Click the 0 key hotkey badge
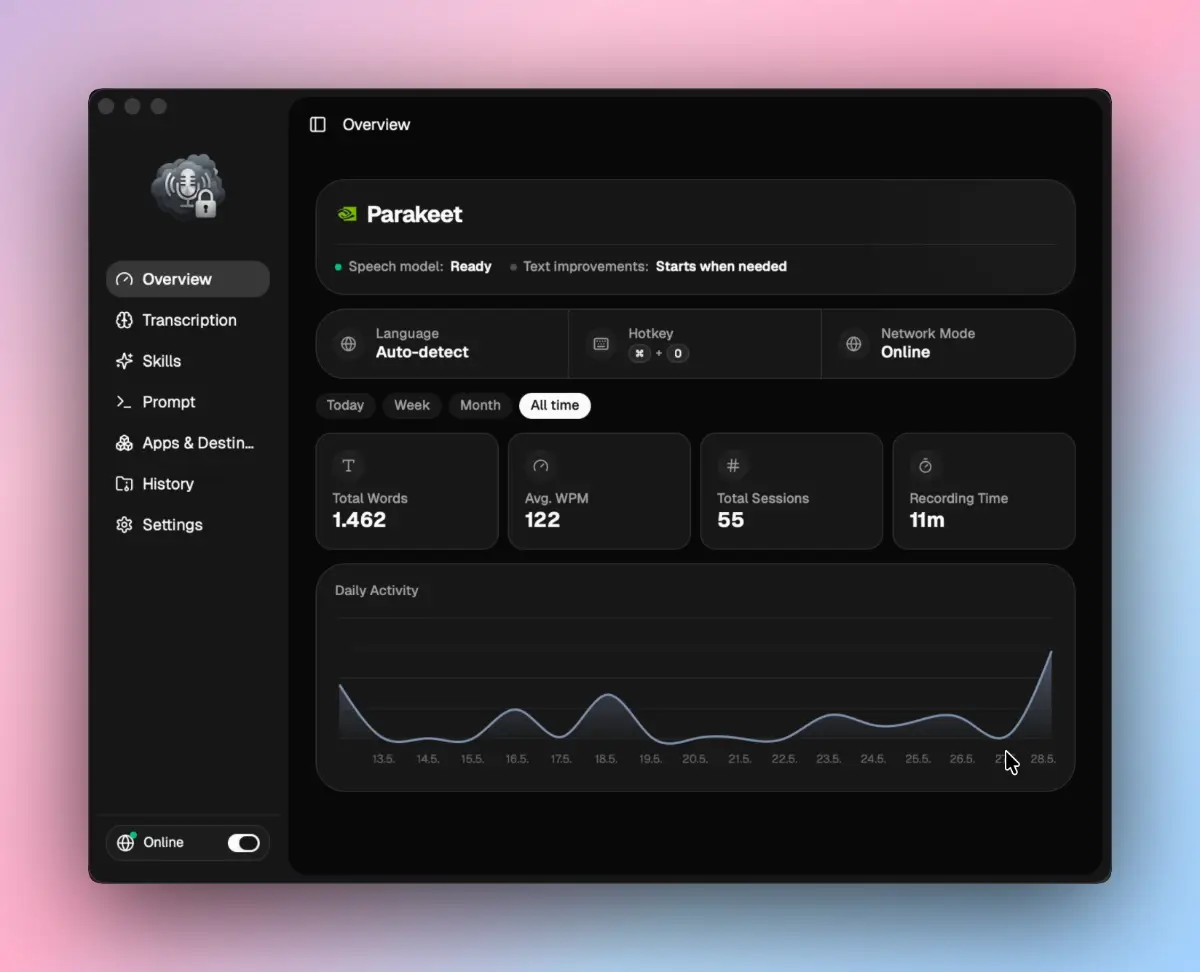The height and width of the screenshot is (972, 1200). (678, 354)
